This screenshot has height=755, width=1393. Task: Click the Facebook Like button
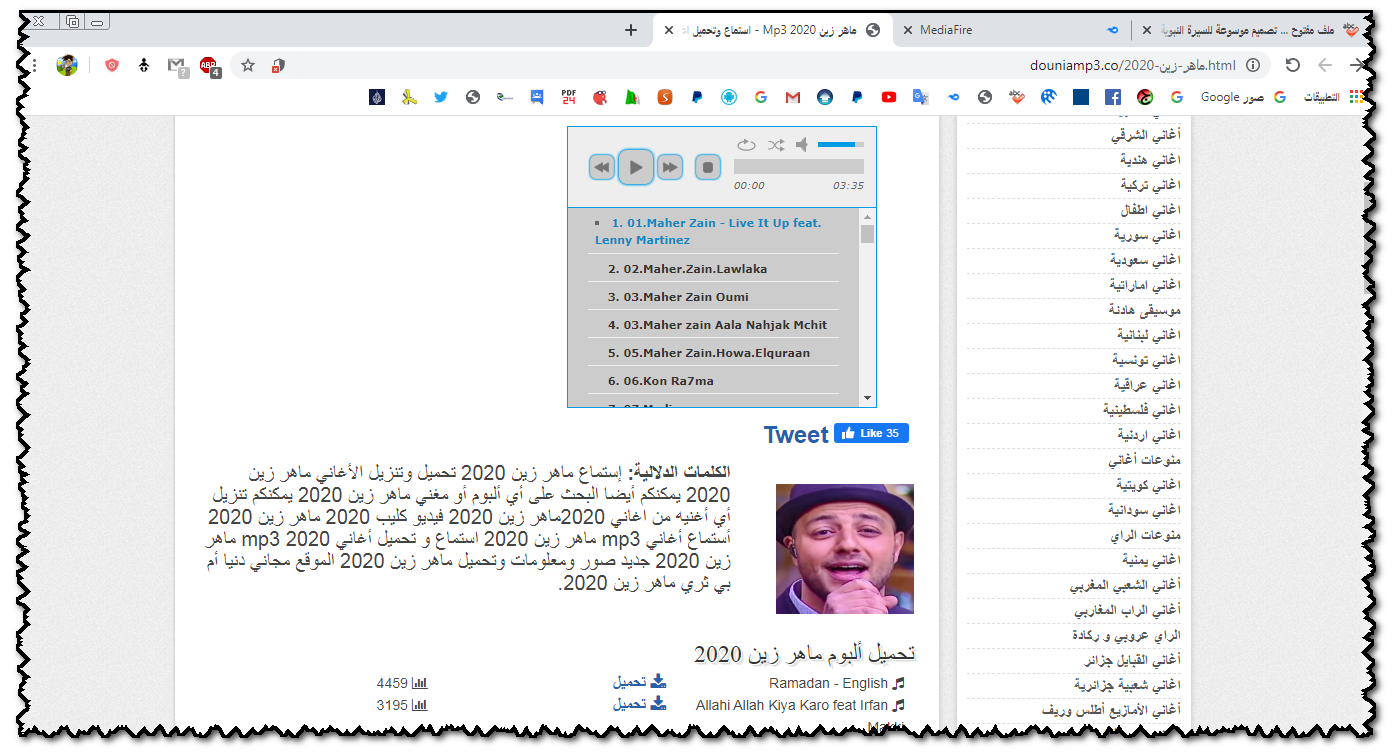871,433
